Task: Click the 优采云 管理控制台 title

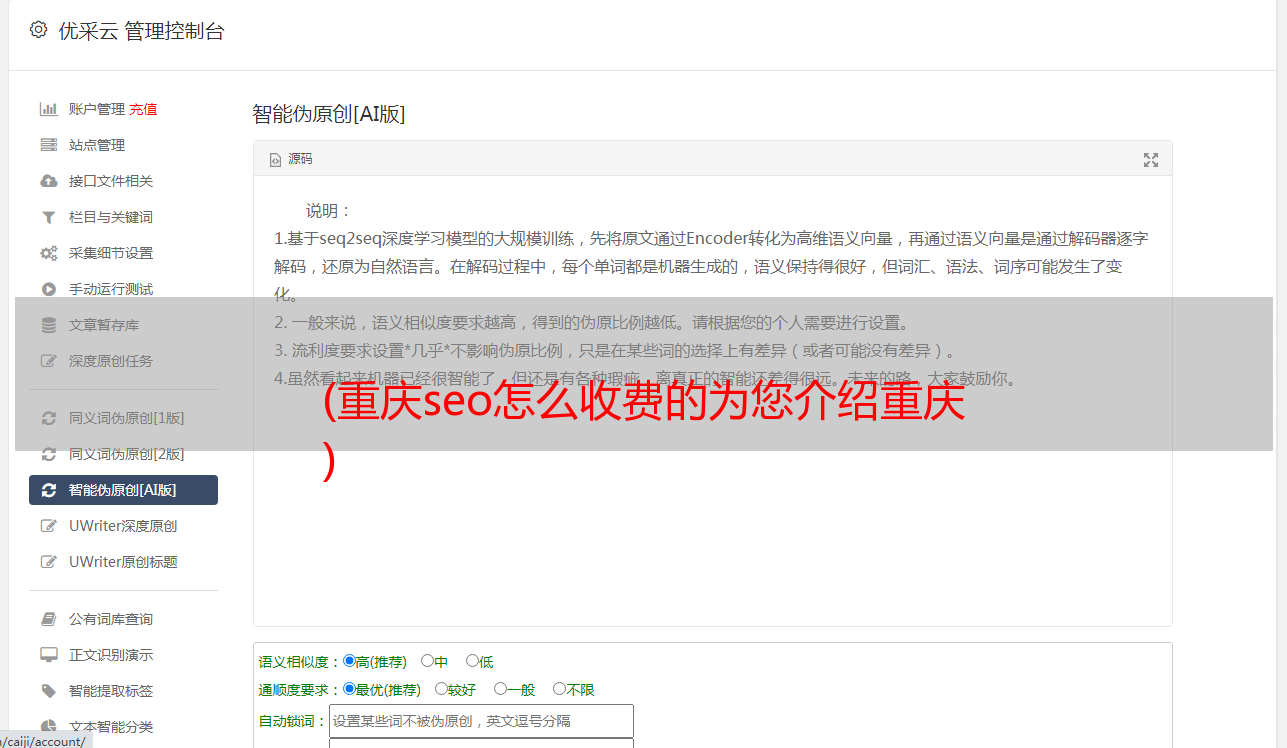Action: (141, 31)
